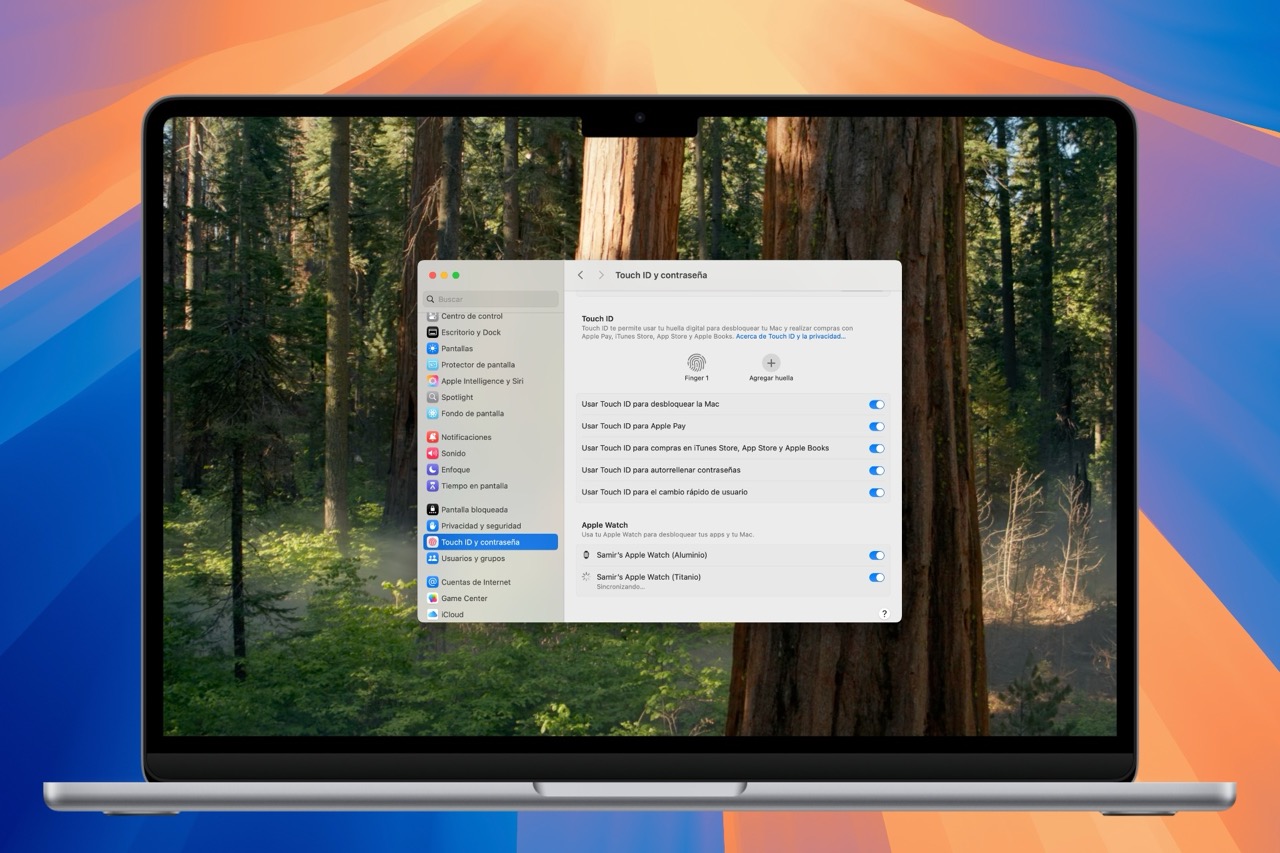Toggle Touch ID for iTunes Store purchases
The height and width of the screenshot is (853, 1280).
click(x=876, y=448)
